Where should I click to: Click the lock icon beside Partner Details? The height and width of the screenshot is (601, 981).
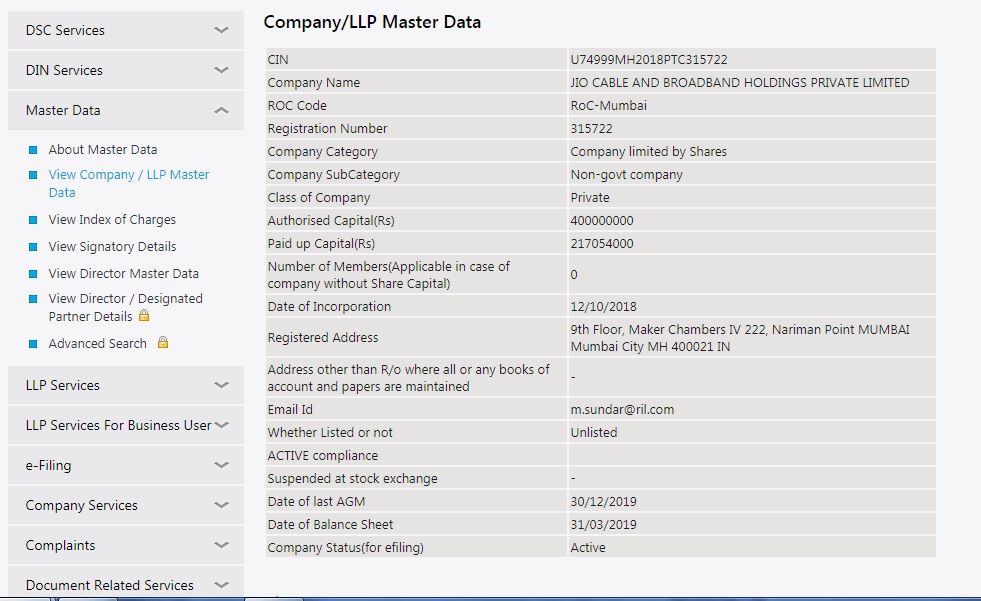point(144,315)
